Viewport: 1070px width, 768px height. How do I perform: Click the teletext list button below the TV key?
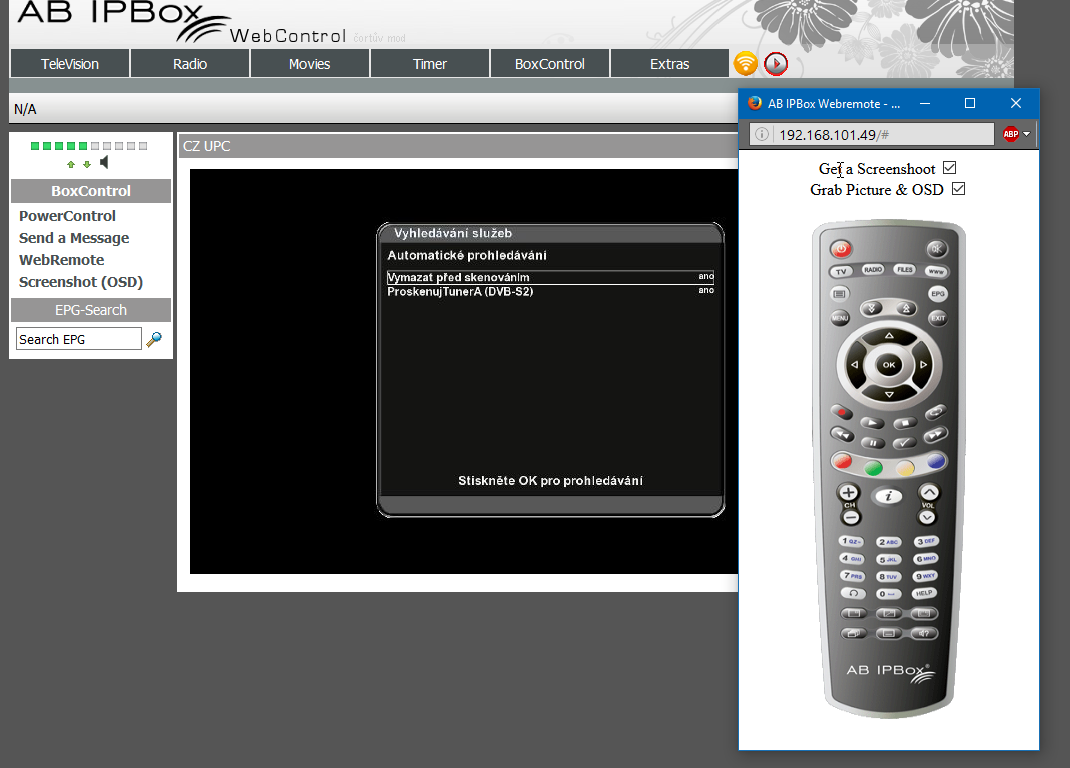pos(839,294)
